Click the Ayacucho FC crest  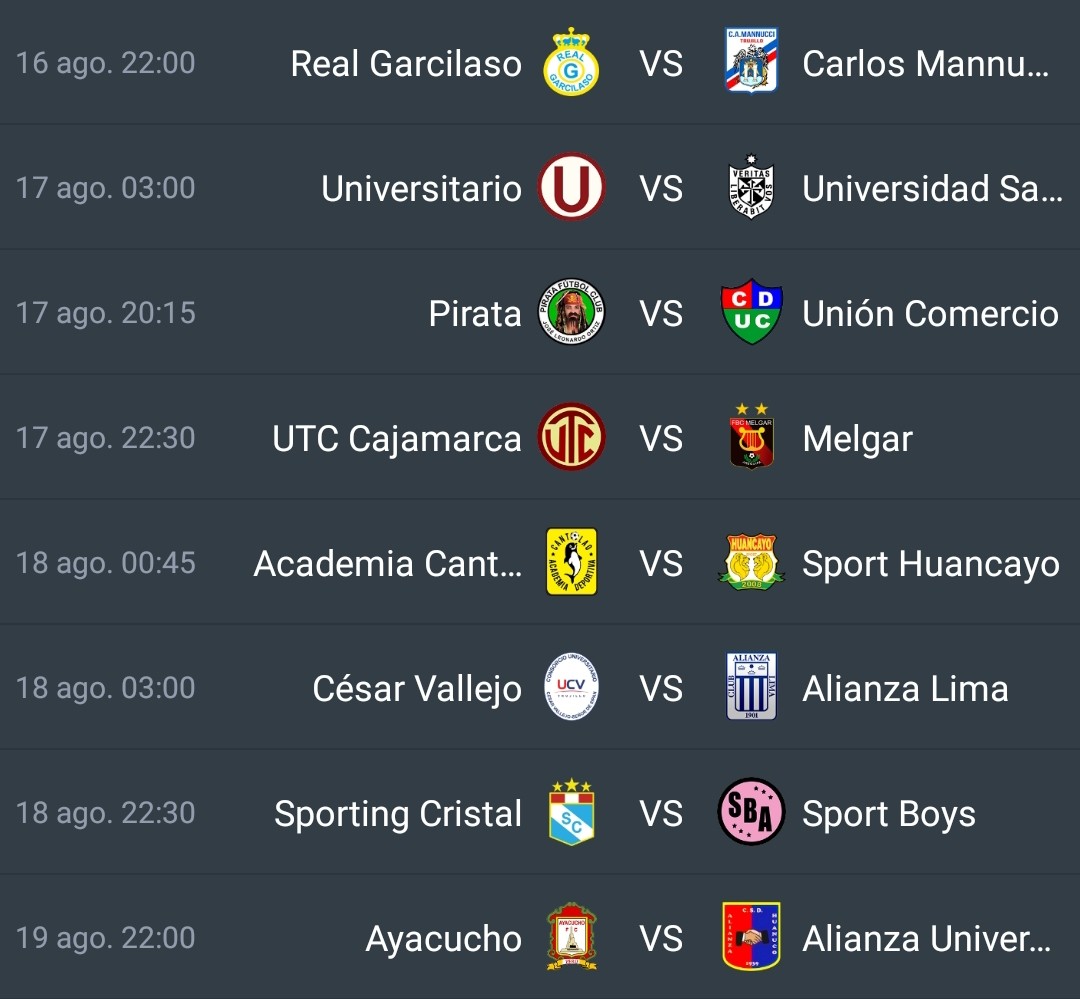[x=571, y=936]
